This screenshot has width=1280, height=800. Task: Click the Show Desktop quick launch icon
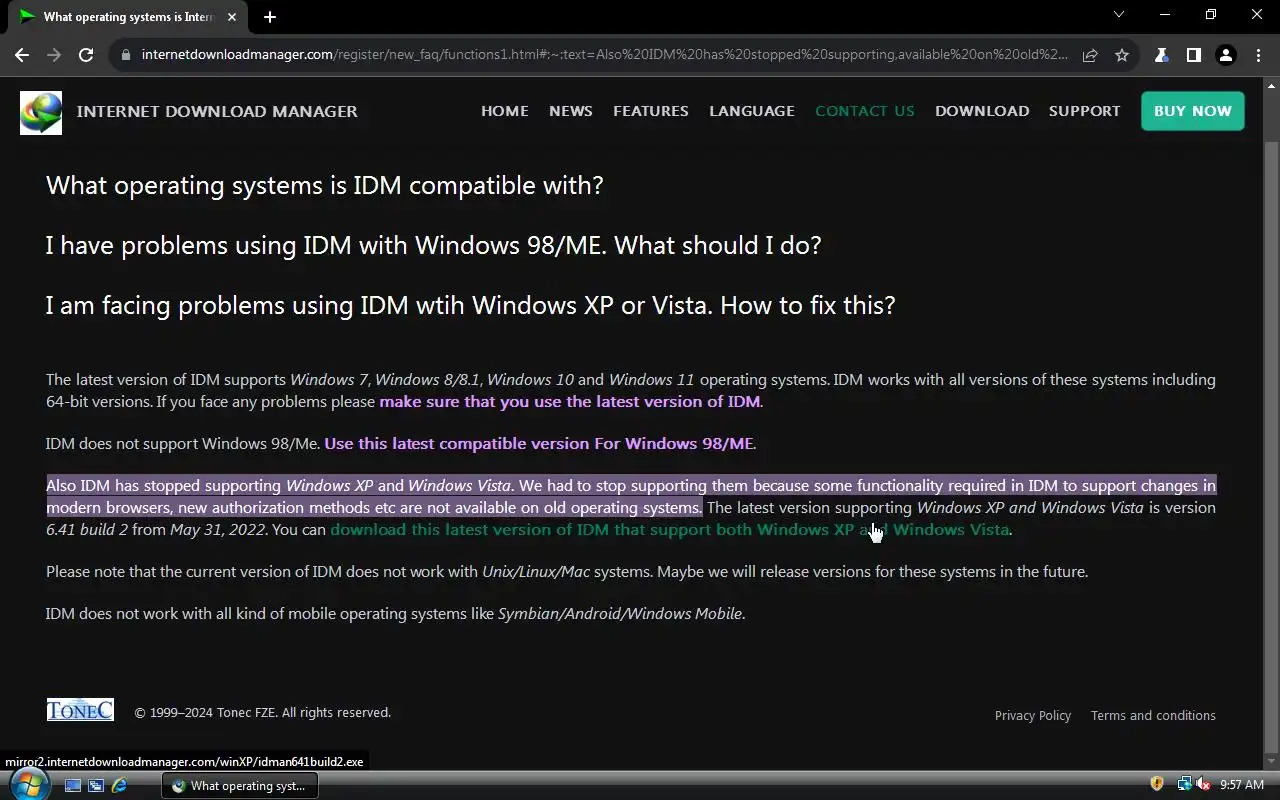coord(72,786)
